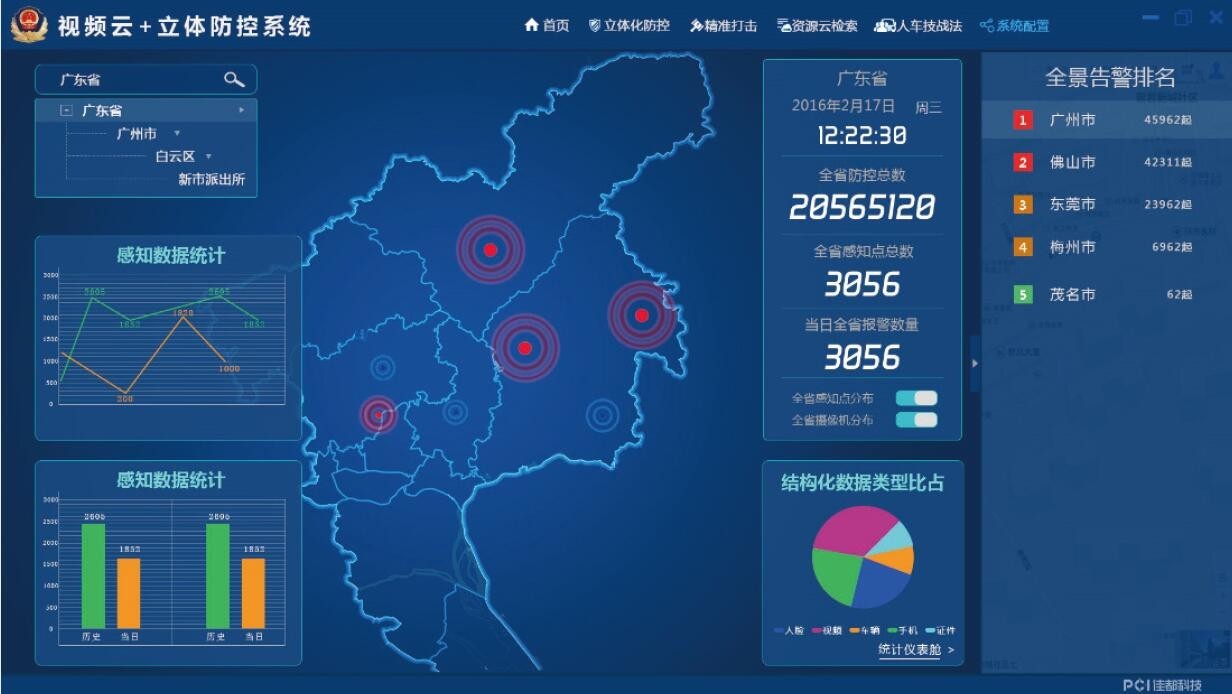Select 新市派出所 in the tree

tap(212, 180)
